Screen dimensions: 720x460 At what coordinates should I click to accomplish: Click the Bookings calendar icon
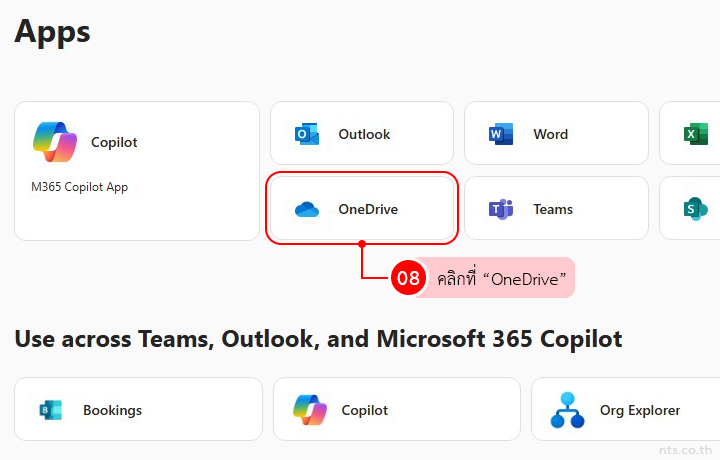(x=49, y=410)
